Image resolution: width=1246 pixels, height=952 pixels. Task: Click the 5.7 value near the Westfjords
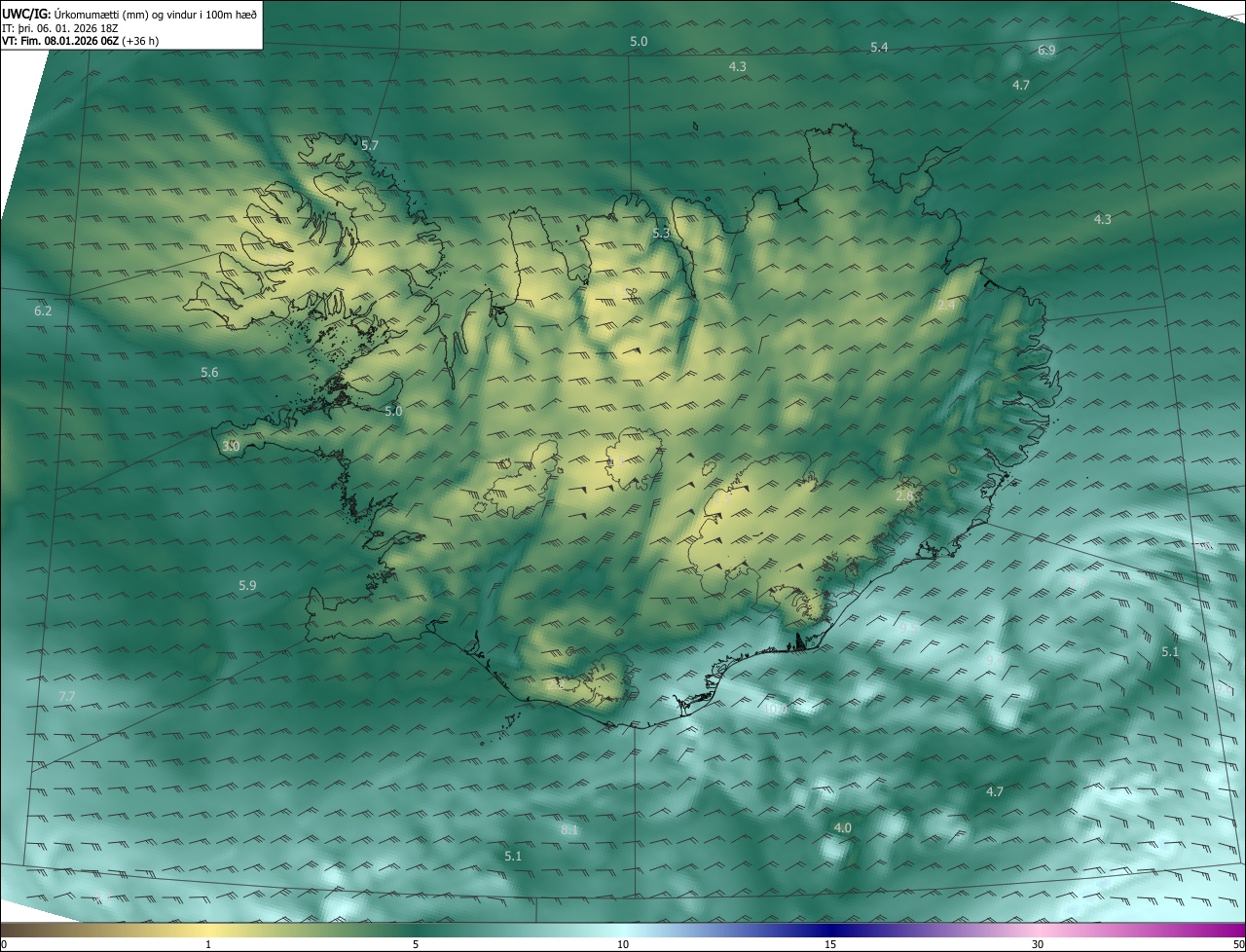(370, 145)
